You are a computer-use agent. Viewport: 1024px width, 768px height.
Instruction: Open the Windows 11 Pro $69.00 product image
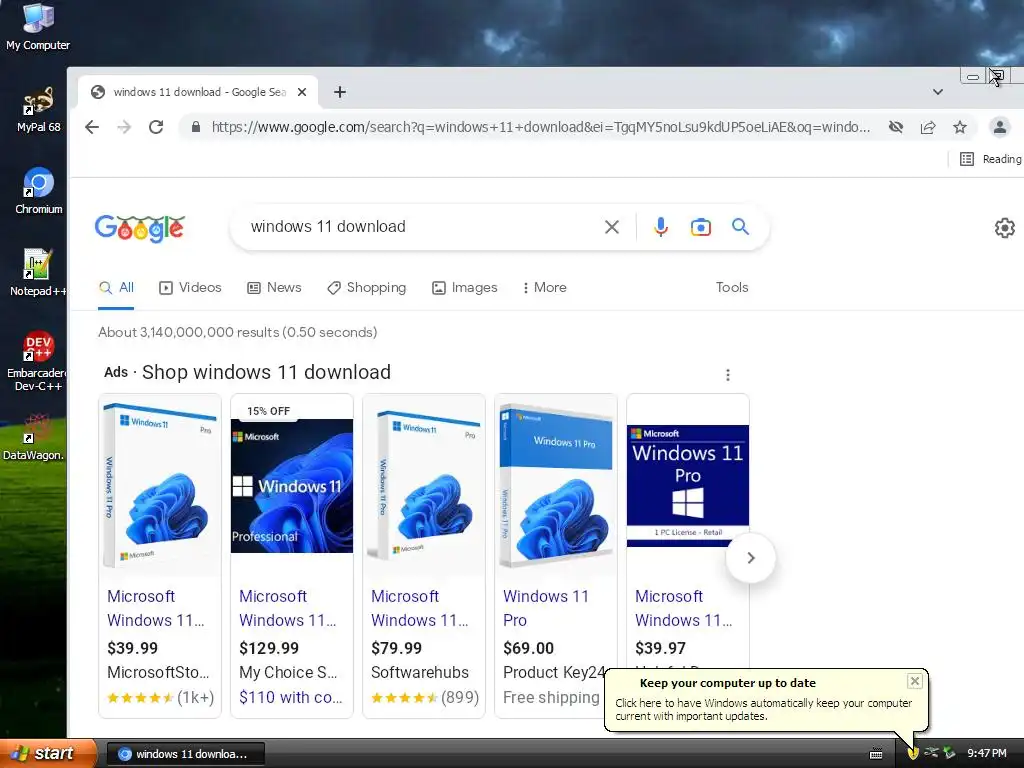click(x=556, y=485)
